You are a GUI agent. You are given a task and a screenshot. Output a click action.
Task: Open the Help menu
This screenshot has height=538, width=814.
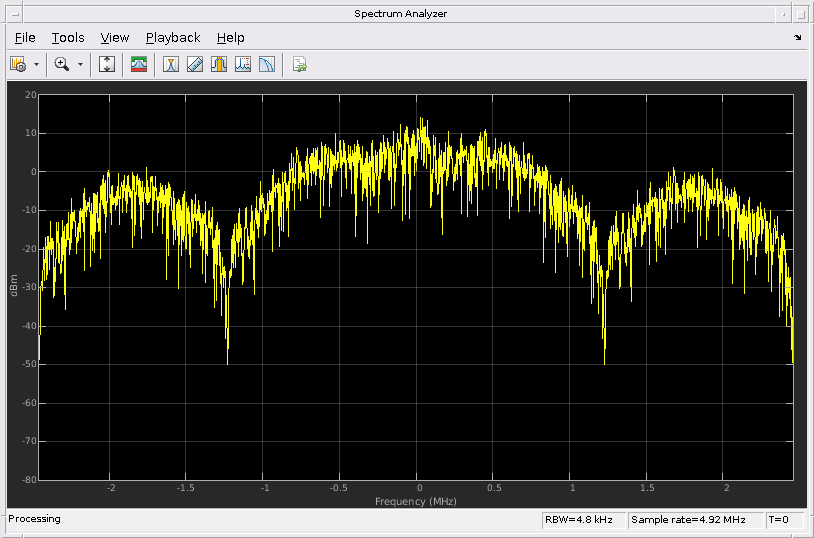point(230,38)
